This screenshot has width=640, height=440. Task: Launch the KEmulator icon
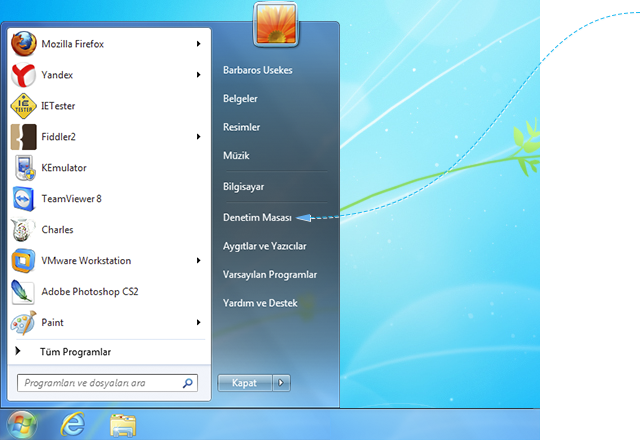tap(24, 168)
